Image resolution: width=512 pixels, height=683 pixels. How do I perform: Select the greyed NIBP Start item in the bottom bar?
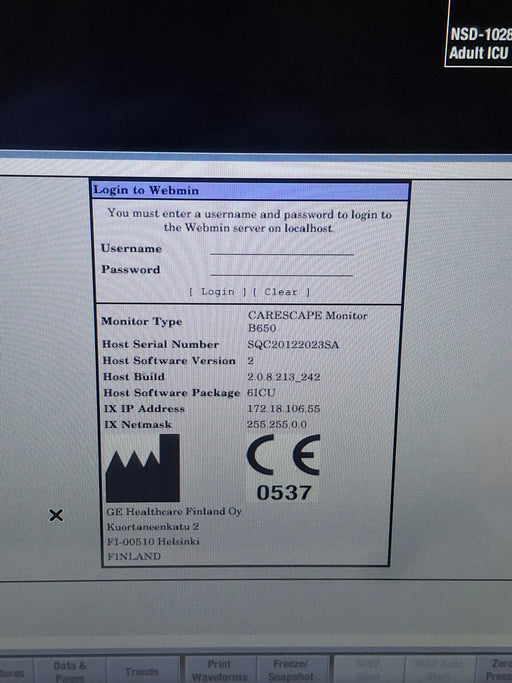(369, 670)
